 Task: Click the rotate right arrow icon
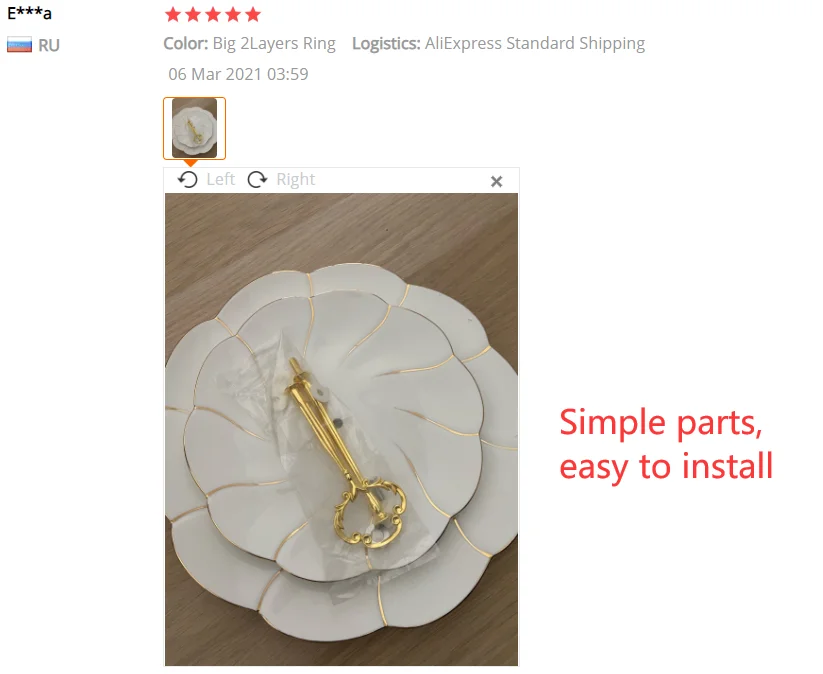[x=257, y=180]
